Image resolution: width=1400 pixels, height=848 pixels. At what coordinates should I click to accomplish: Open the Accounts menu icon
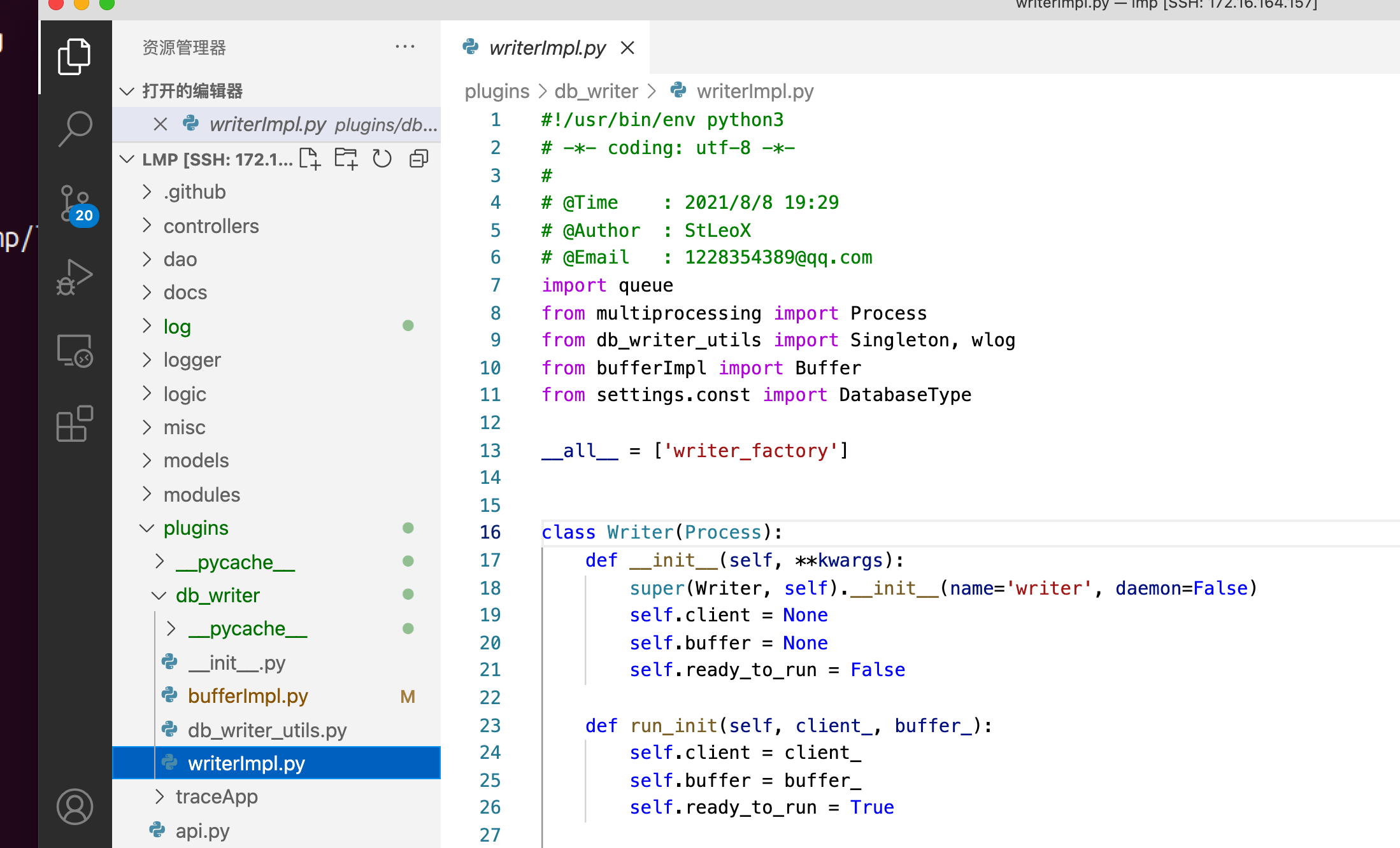point(75,806)
